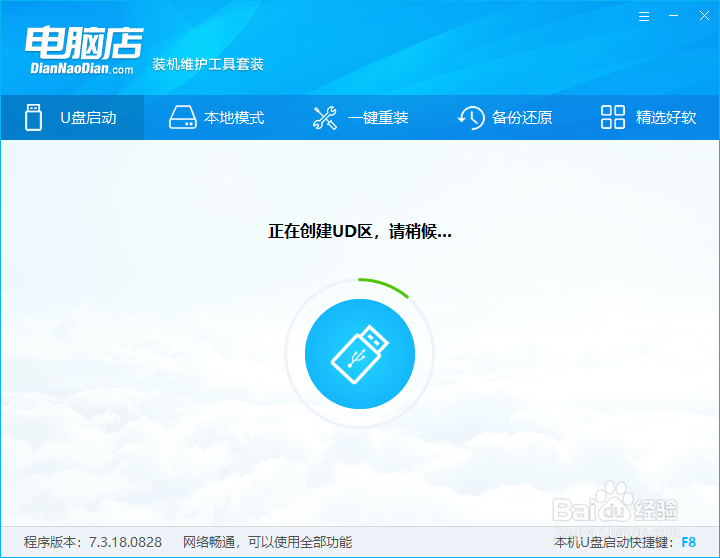Screen dimensions: 720x558
Task: Click the F8 hotkey link
Action: [688, 542]
